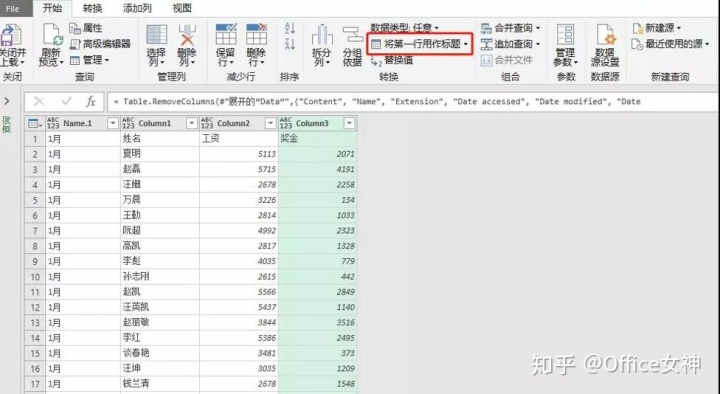Sort descending with the Z-A icon
Viewport: 720px width, 394px height.
point(290,45)
